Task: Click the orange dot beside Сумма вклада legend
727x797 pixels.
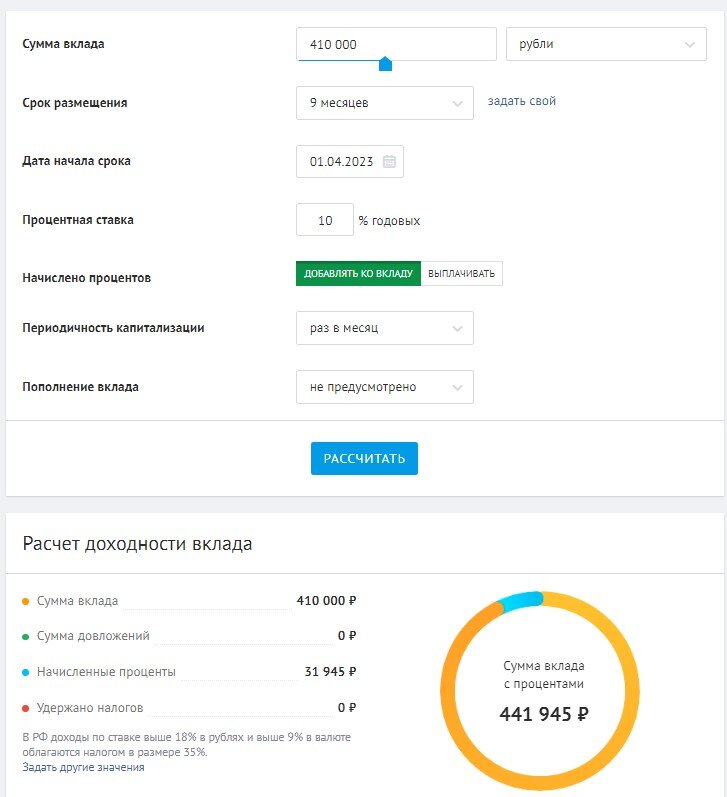Action: tap(25, 601)
